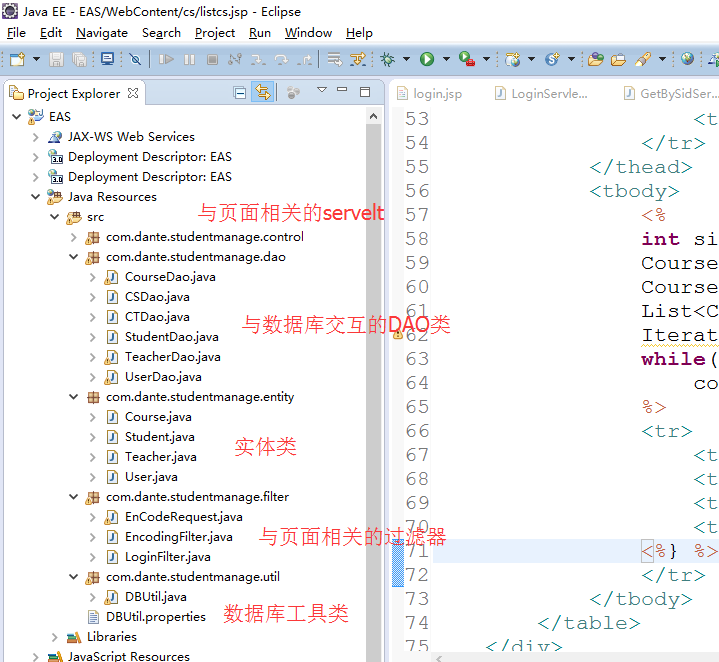
Task: Click the Step Return icon
Action: tap(304, 59)
